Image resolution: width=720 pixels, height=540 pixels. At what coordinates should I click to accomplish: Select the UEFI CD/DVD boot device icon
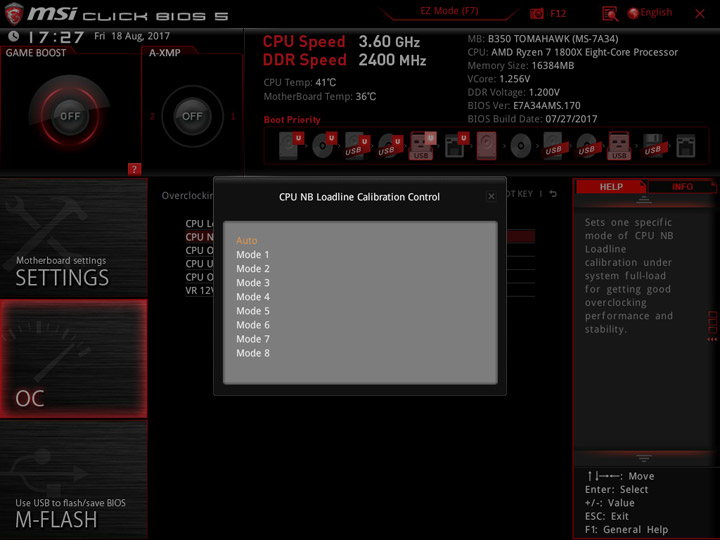(324, 145)
